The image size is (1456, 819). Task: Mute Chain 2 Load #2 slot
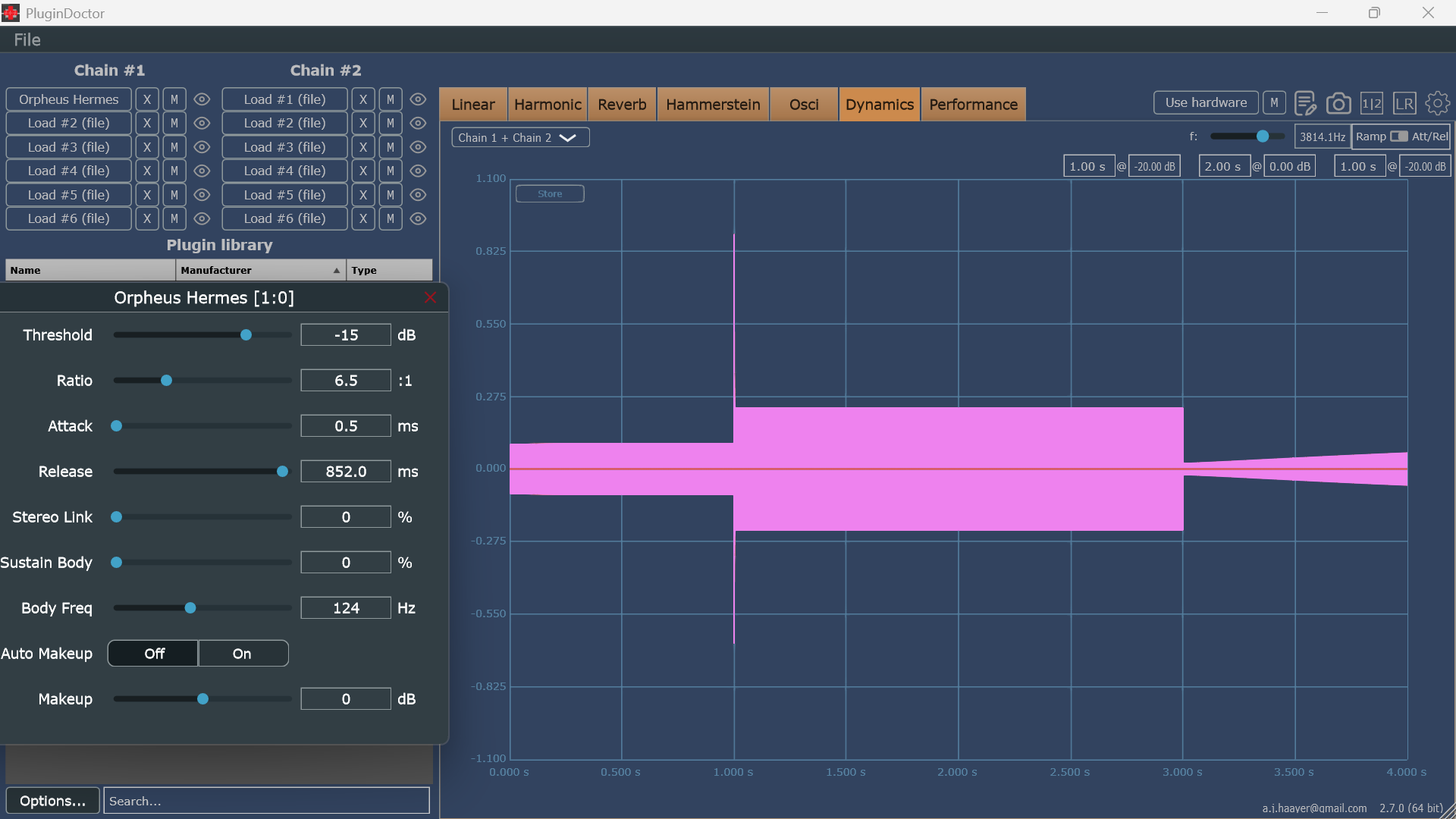tap(391, 123)
